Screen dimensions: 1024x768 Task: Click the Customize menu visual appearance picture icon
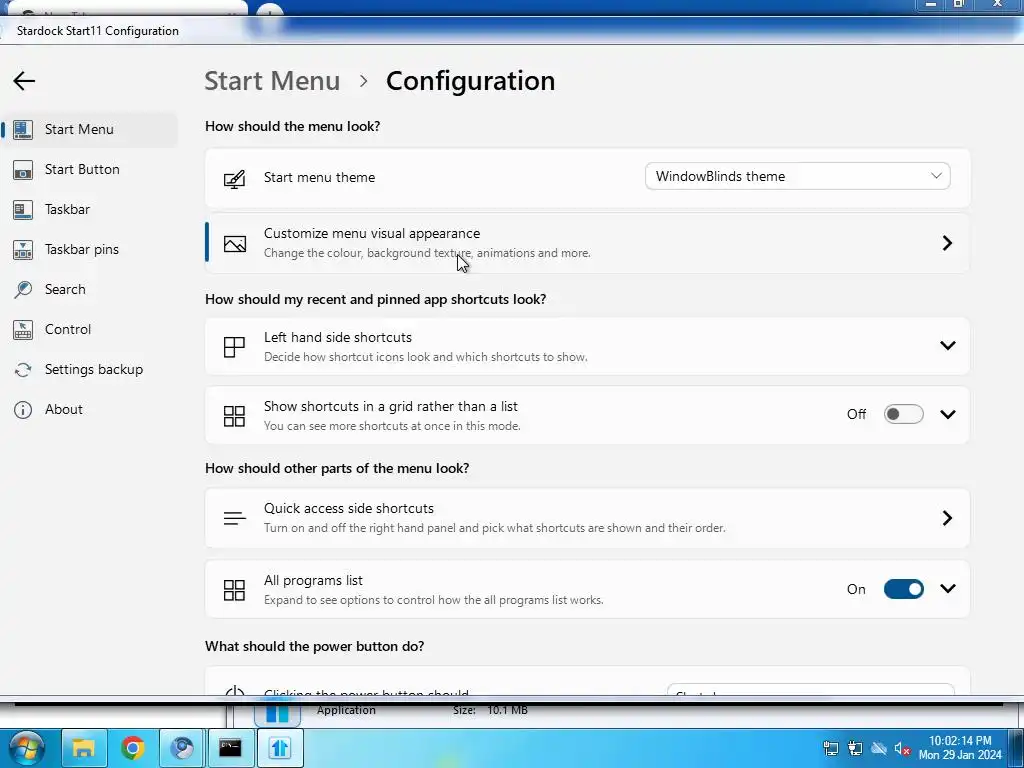point(234,244)
